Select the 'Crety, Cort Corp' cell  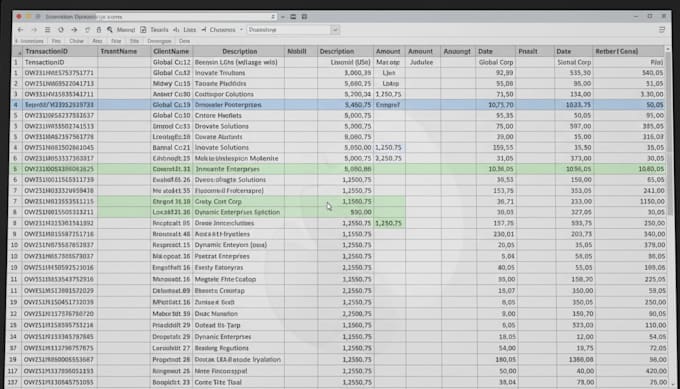pos(239,202)
